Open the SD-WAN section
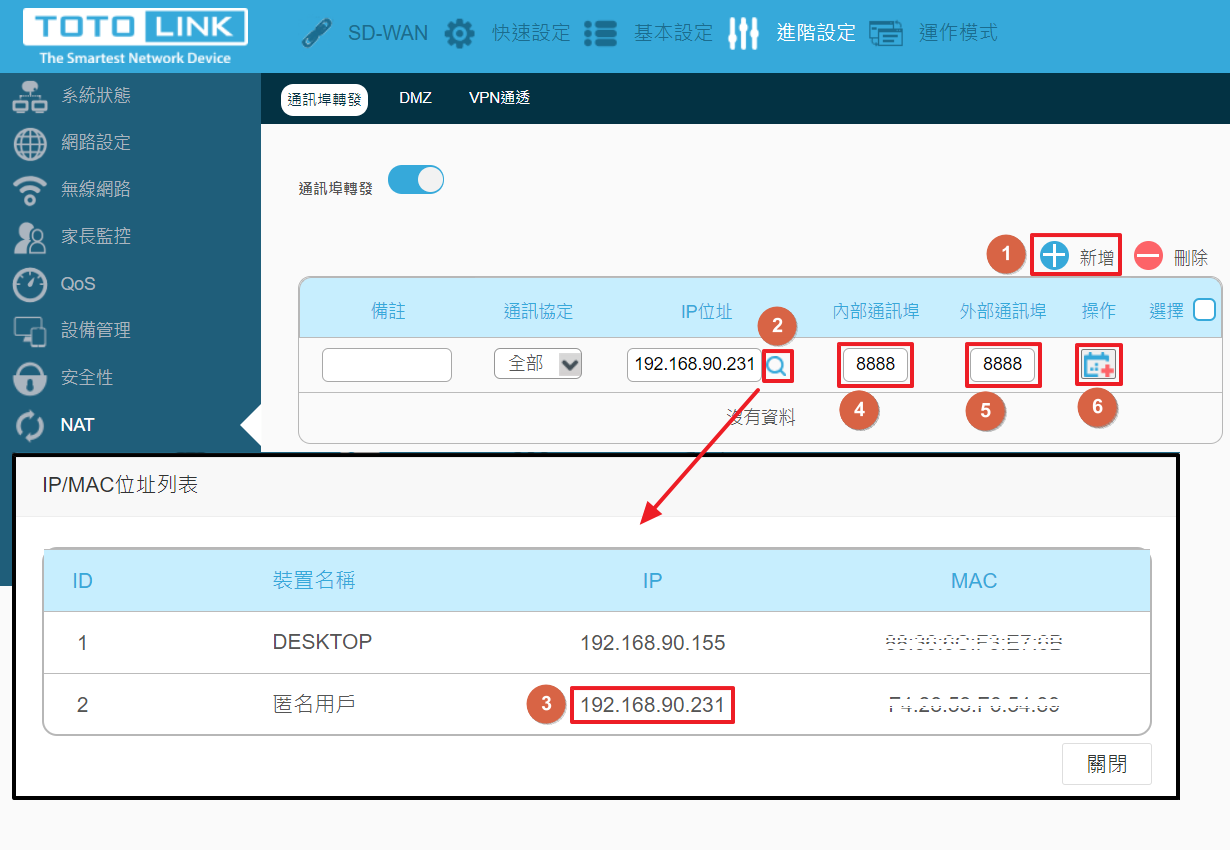The image size is (1230, 850). point(387,33)
